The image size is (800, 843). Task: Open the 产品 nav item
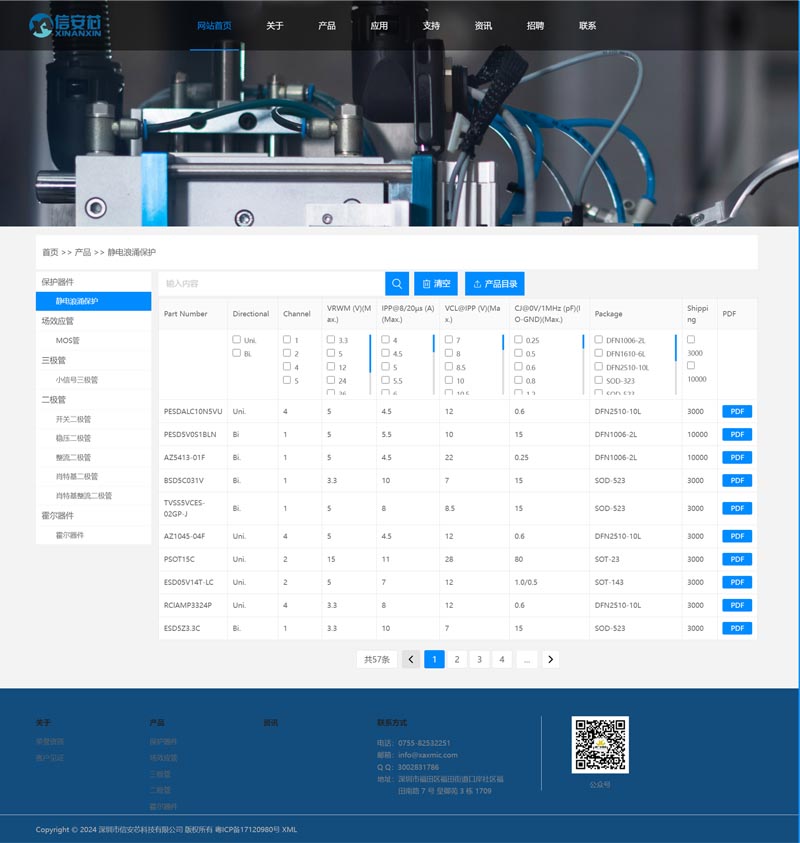coord(327,26)
